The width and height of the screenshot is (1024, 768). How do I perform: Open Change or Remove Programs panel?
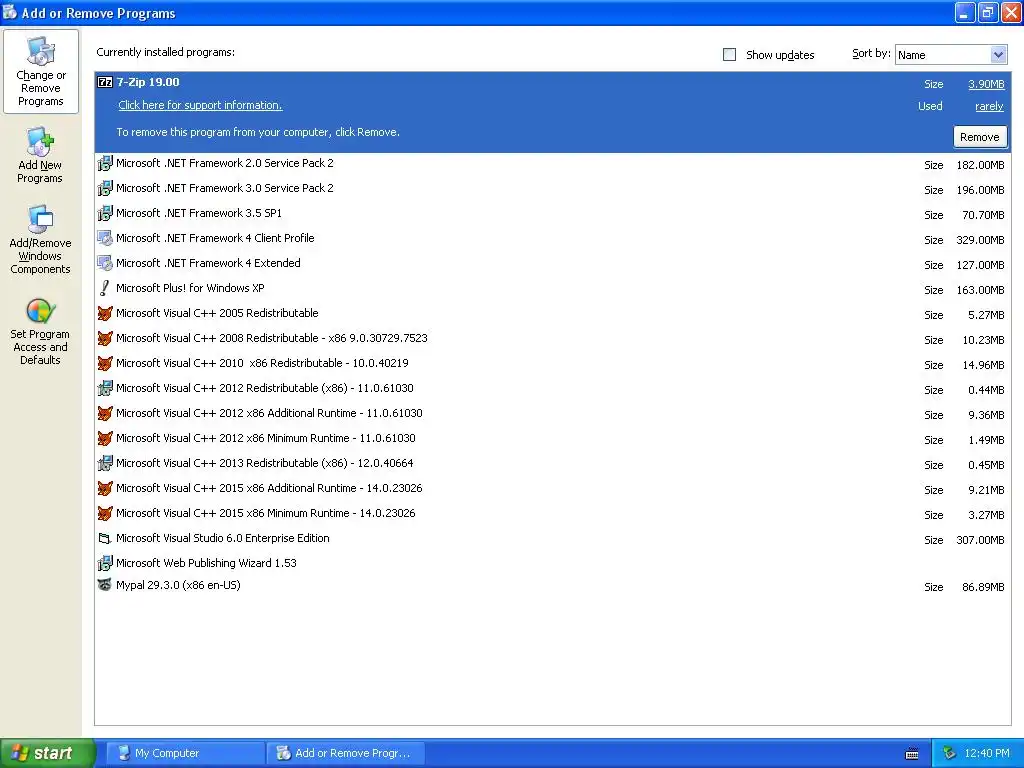pyautogui.click(x=40, y=71)
